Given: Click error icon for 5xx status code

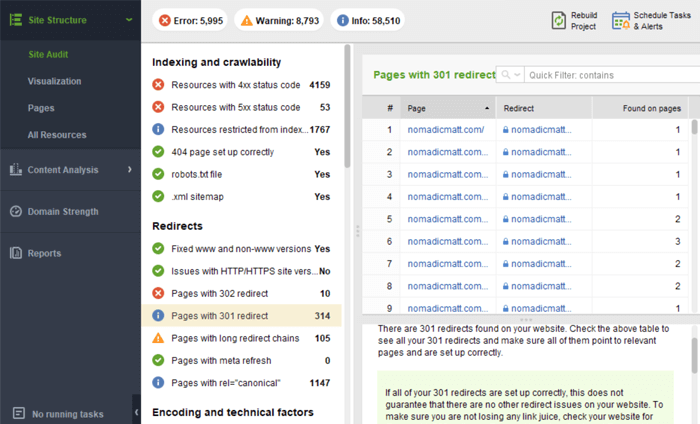Looking at the screenshot, I should click(158, 107).
